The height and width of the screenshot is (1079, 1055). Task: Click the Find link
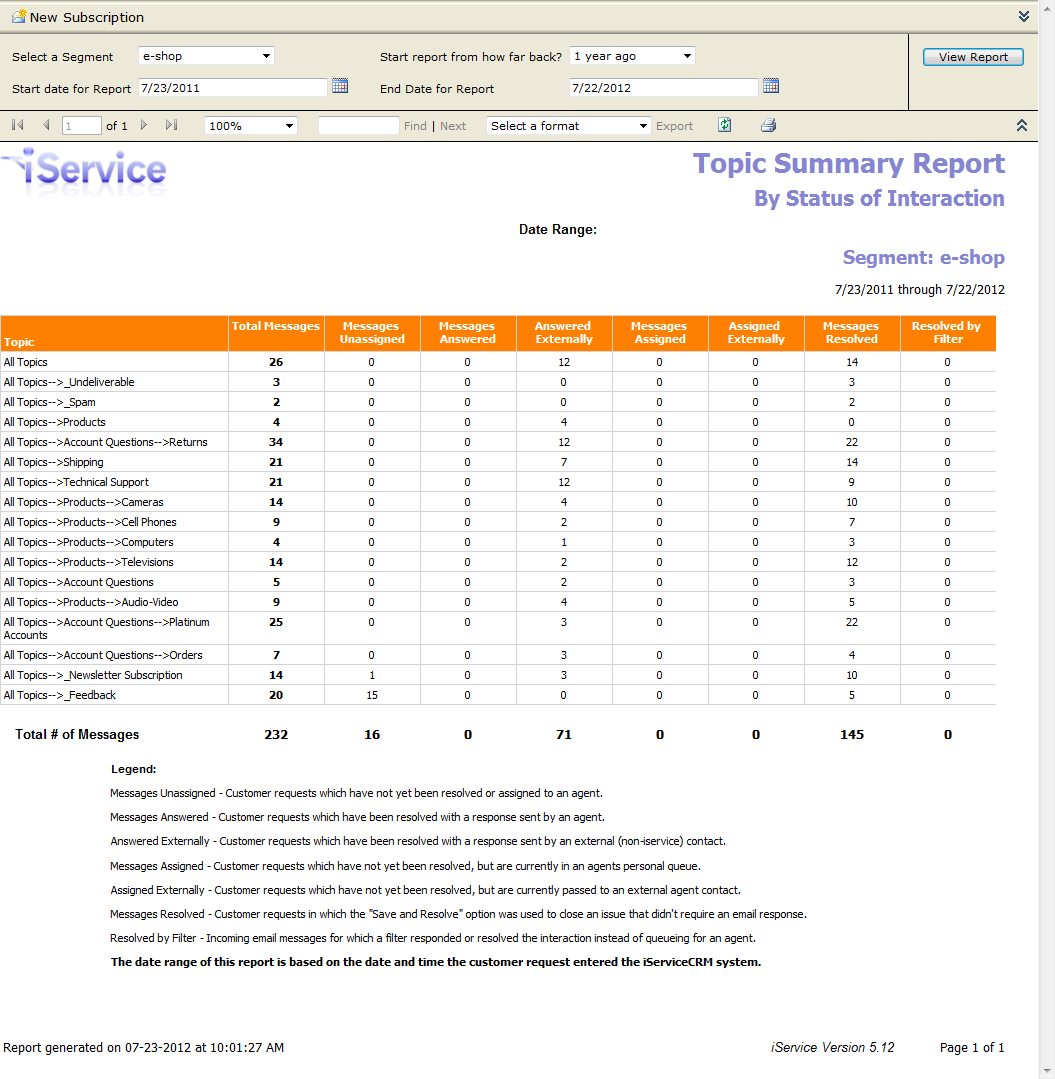click(x=415, y=126)
